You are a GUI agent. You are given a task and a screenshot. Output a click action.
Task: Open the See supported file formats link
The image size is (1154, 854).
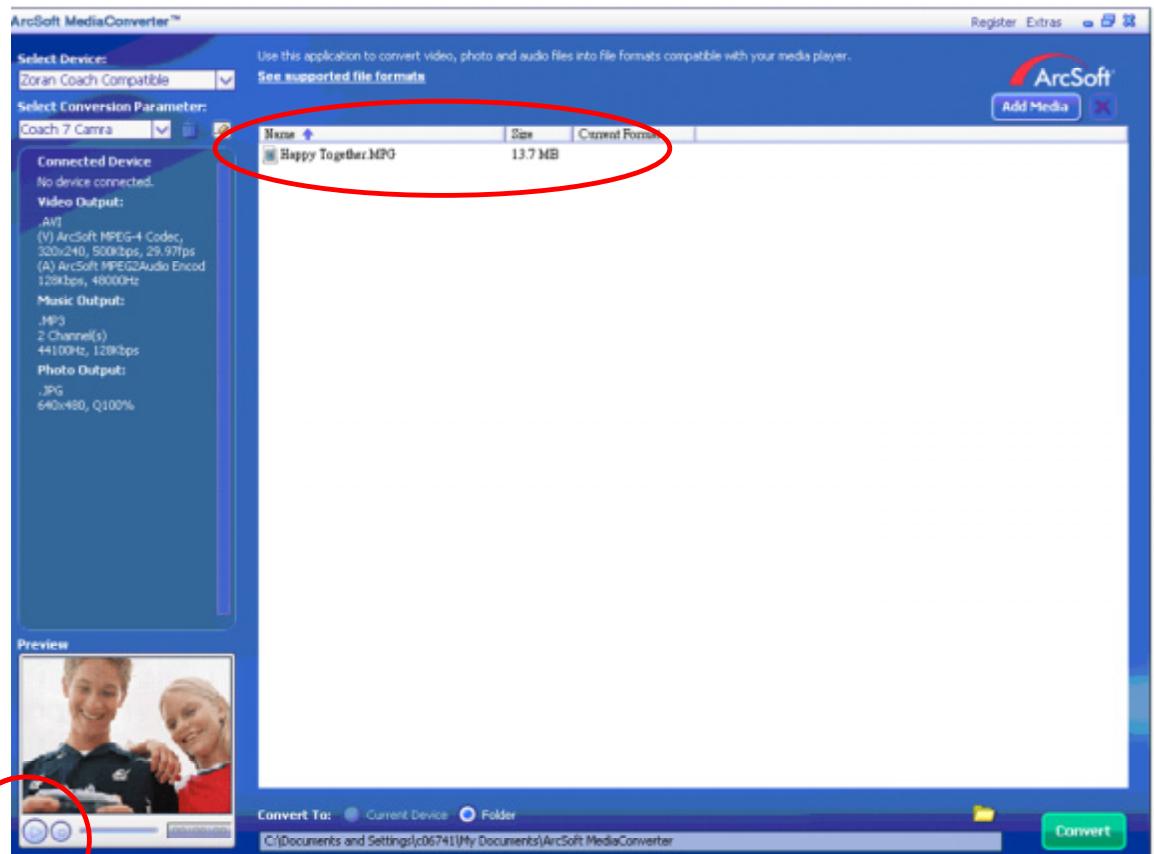pos(341,77)
